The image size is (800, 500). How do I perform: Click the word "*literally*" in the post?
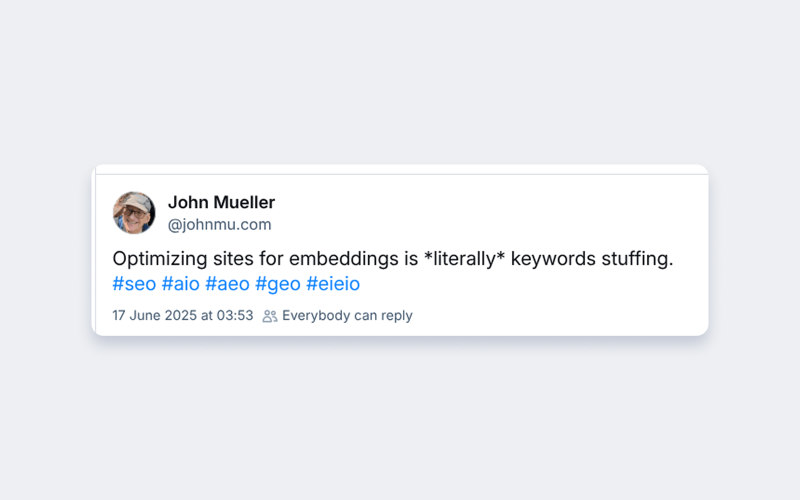click(x=465, y=259)
